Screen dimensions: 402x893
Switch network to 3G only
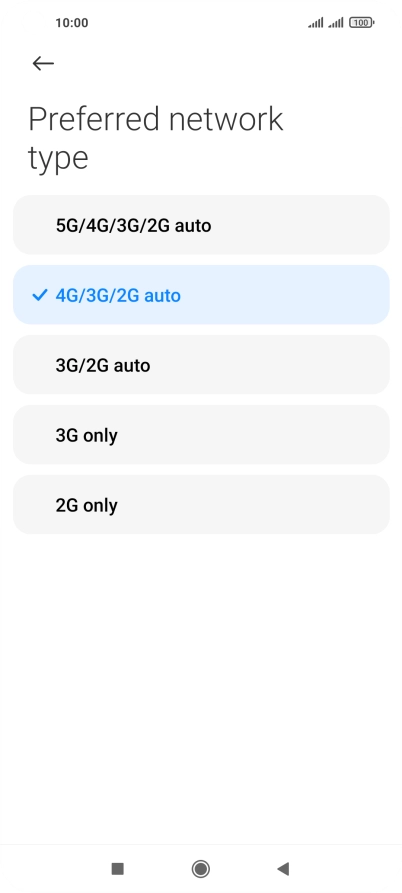point(201,435)
